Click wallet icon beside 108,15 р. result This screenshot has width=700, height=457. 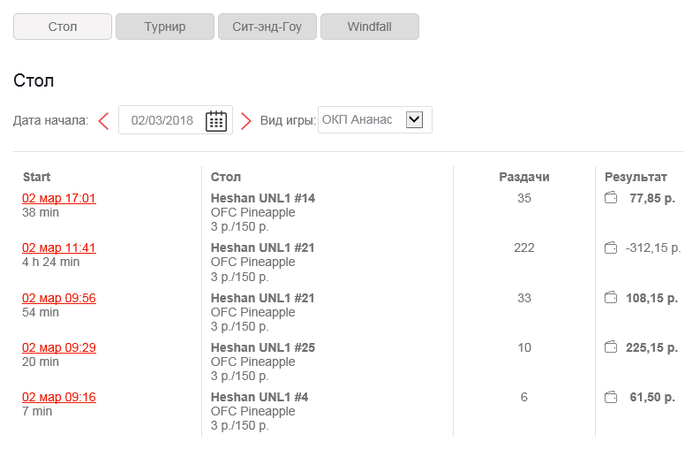pos(611,297)
